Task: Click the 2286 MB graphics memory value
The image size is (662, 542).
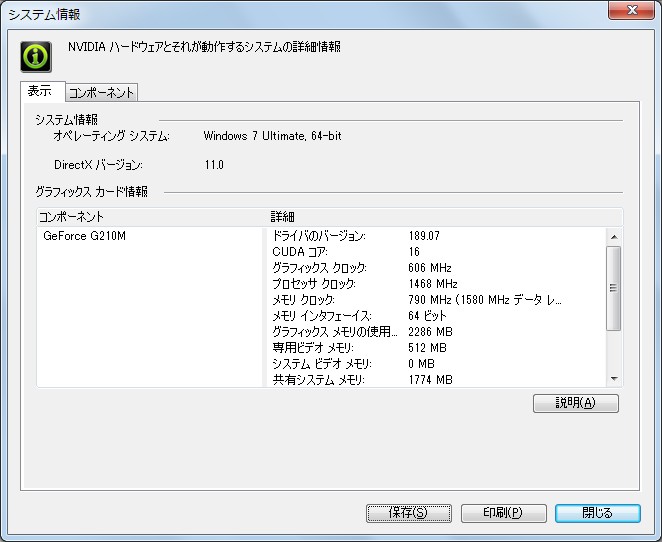Action: (x=430, y=332)
